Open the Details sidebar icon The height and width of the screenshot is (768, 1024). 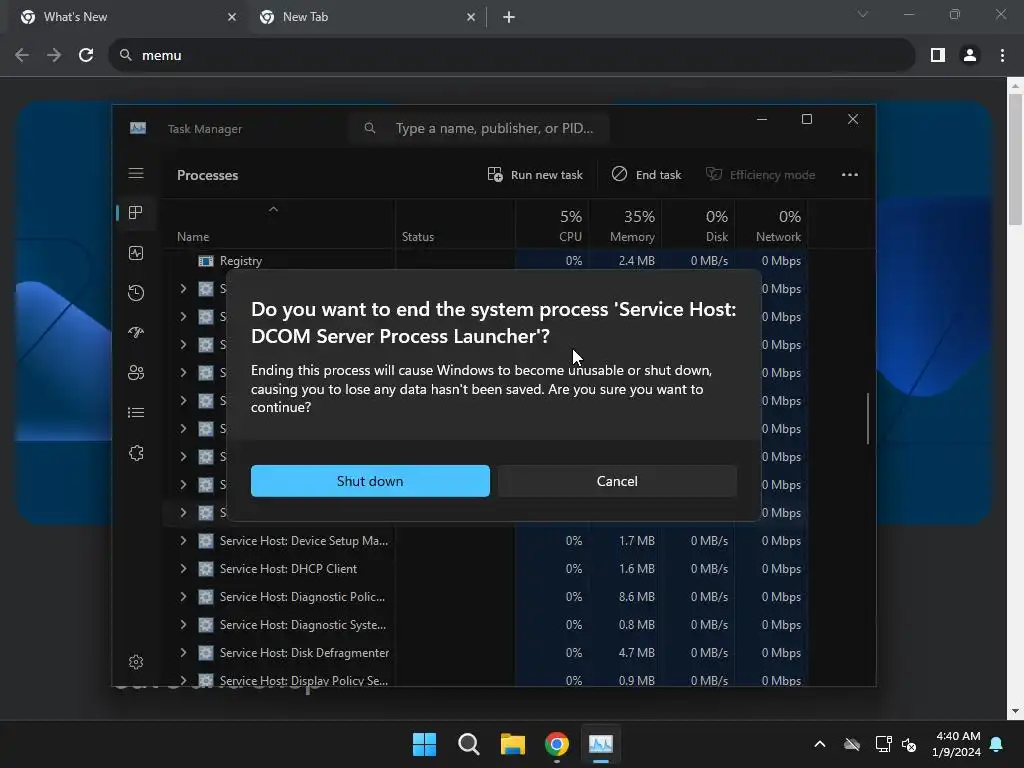136,412
